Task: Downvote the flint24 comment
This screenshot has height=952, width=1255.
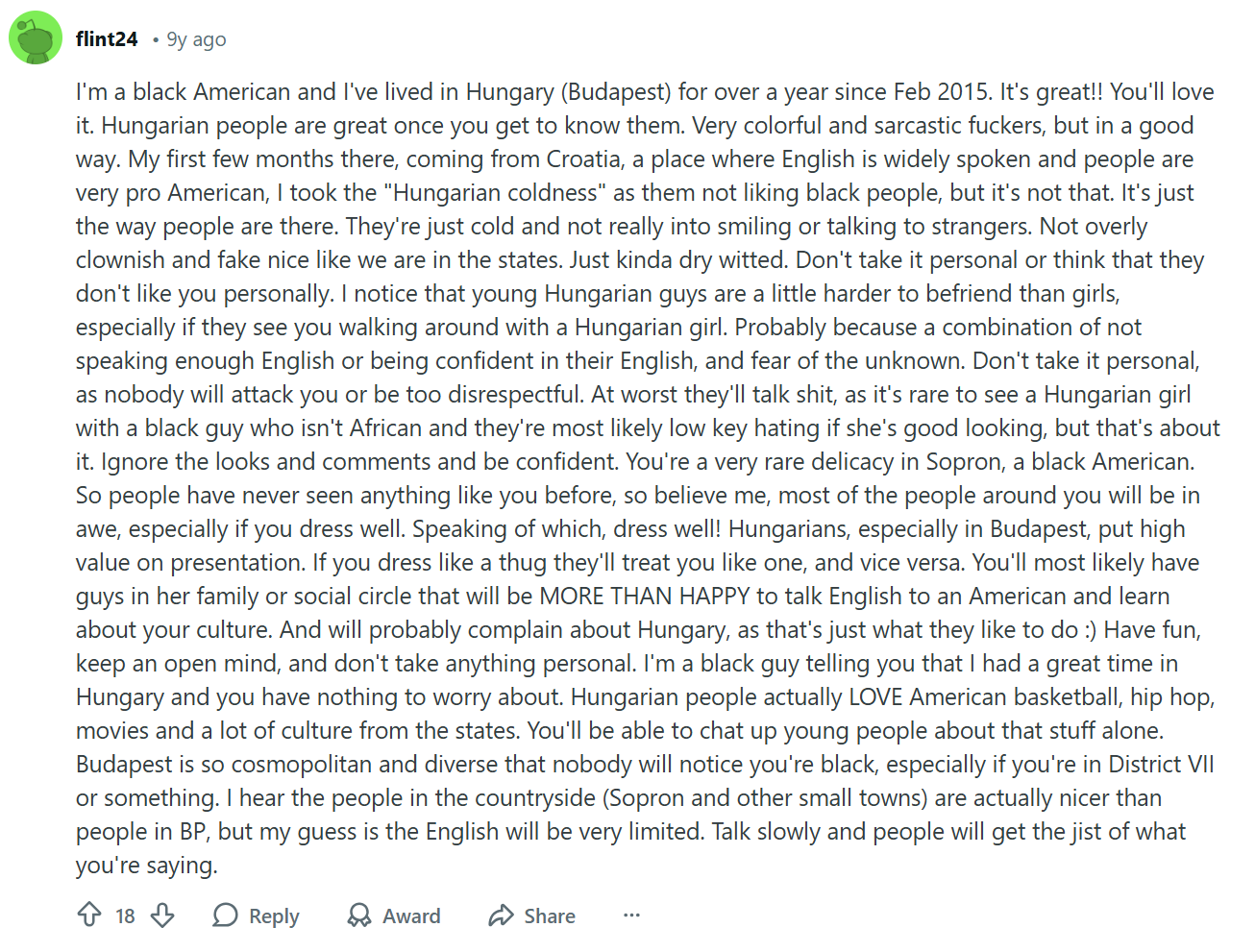Action: (162, 915)
